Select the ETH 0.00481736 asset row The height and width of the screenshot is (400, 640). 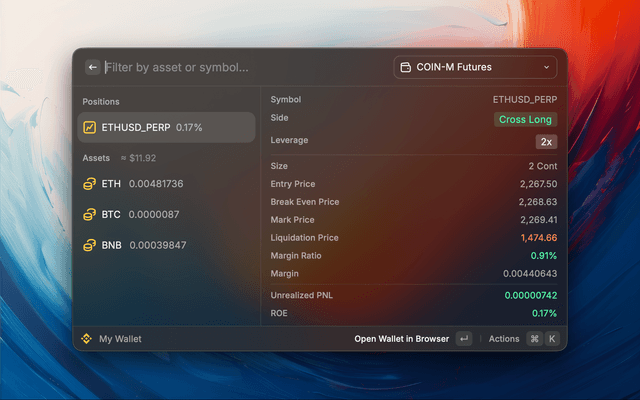(x=166, y=184)
